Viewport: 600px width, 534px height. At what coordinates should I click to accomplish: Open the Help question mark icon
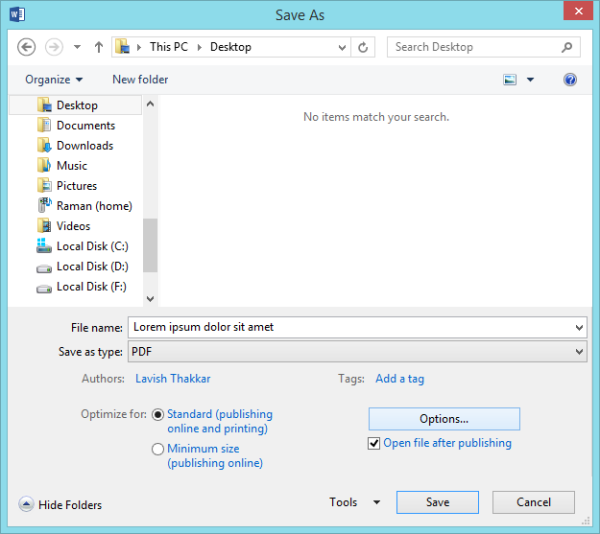[570, 80]
